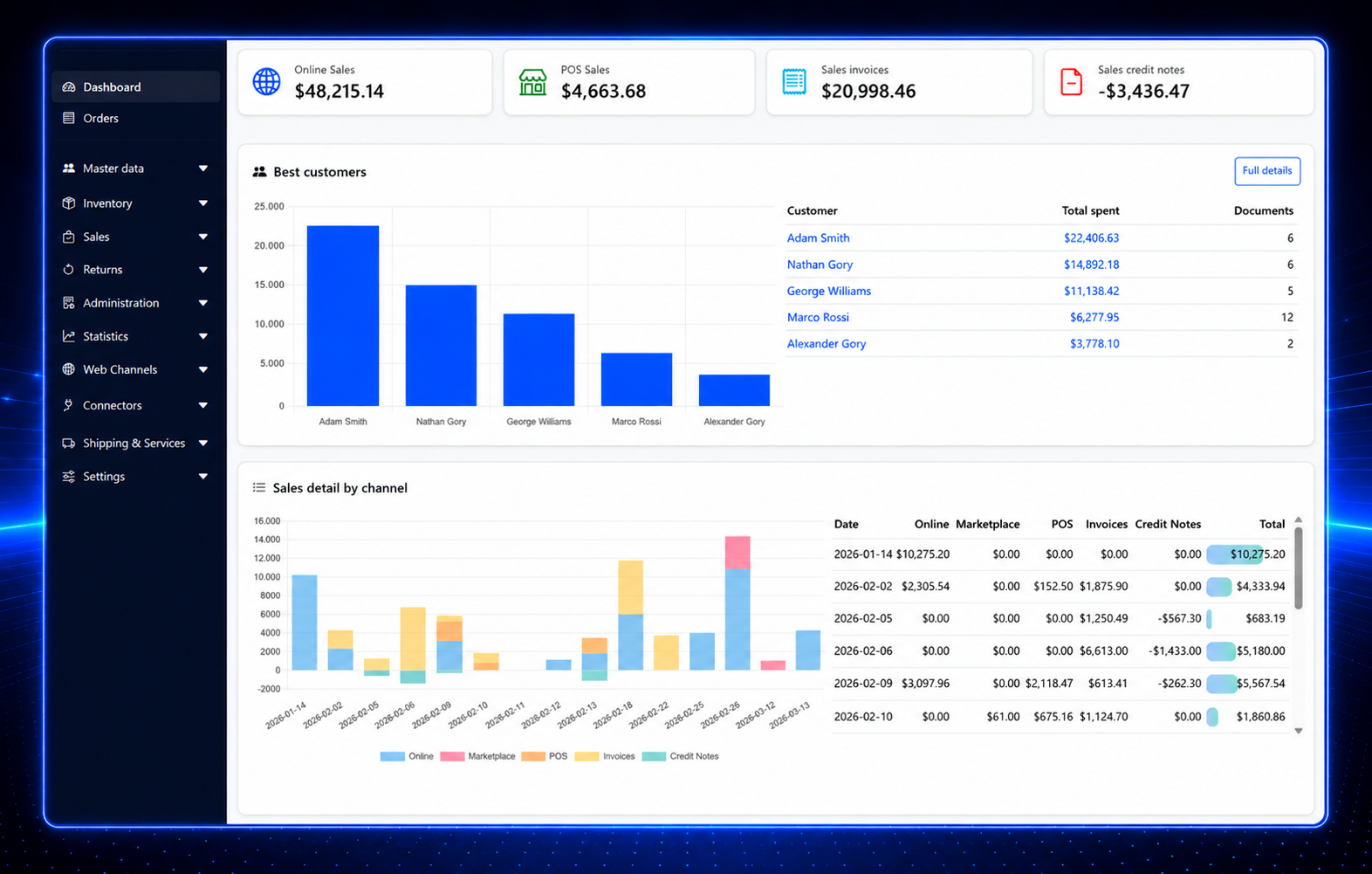Click the POS Sales store icon
Image resolution: width=1372 pixels, height=874 pixels.
(532, 83)
